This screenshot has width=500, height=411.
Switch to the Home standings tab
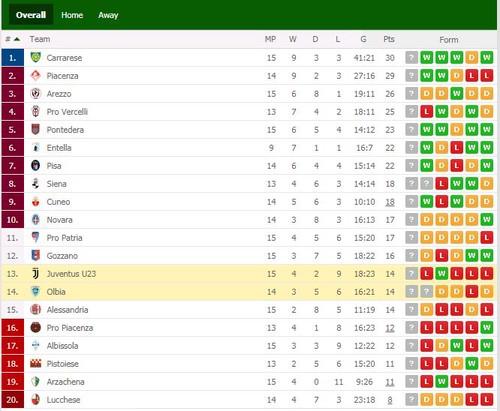pos(72,15)
